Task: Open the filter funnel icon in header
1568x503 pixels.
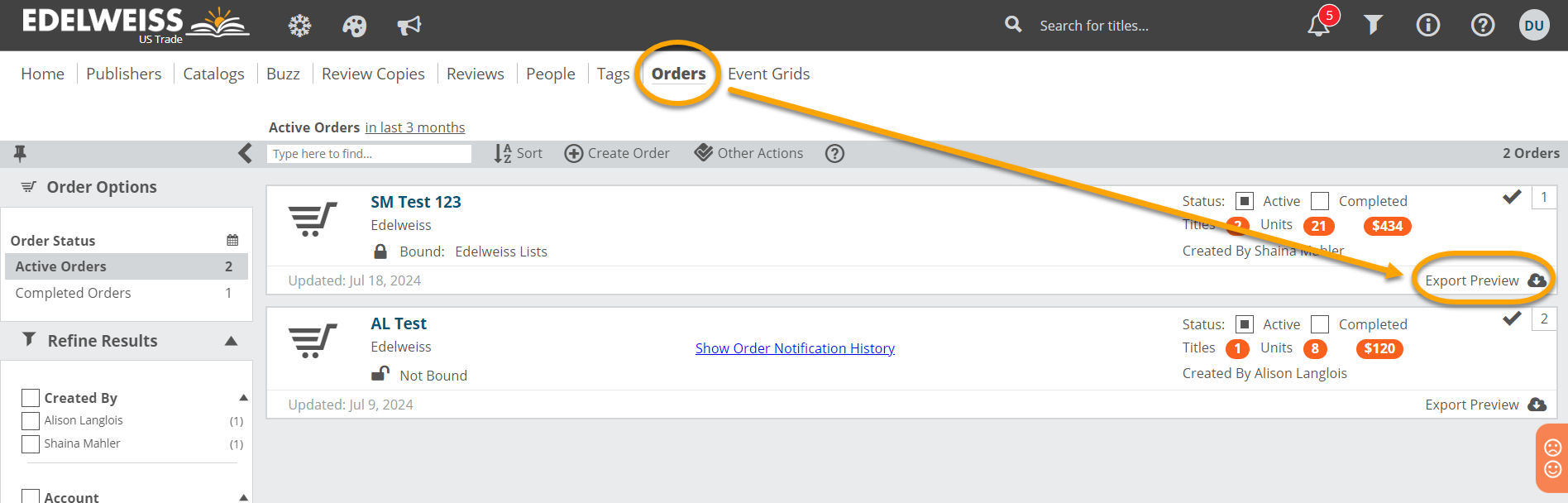Action: pos(1374,25)
